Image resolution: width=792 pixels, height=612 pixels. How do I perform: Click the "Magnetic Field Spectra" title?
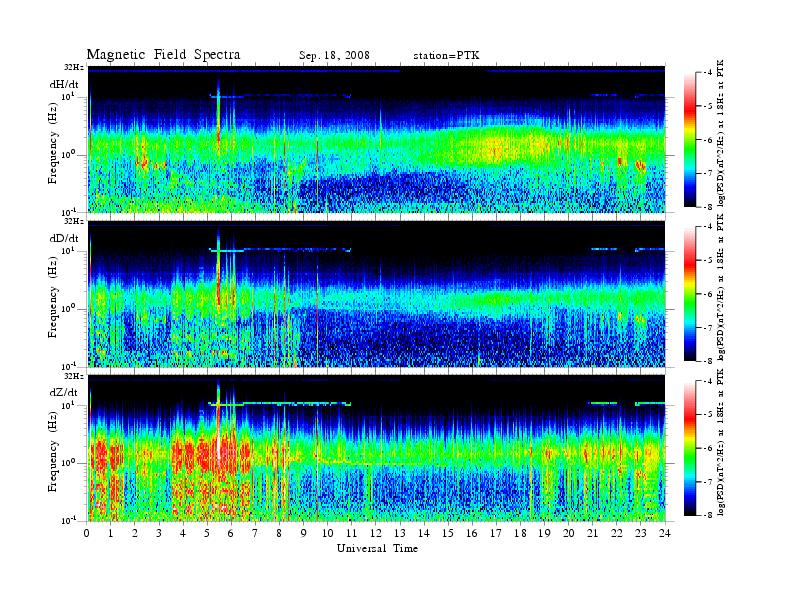tap(163, 55)
